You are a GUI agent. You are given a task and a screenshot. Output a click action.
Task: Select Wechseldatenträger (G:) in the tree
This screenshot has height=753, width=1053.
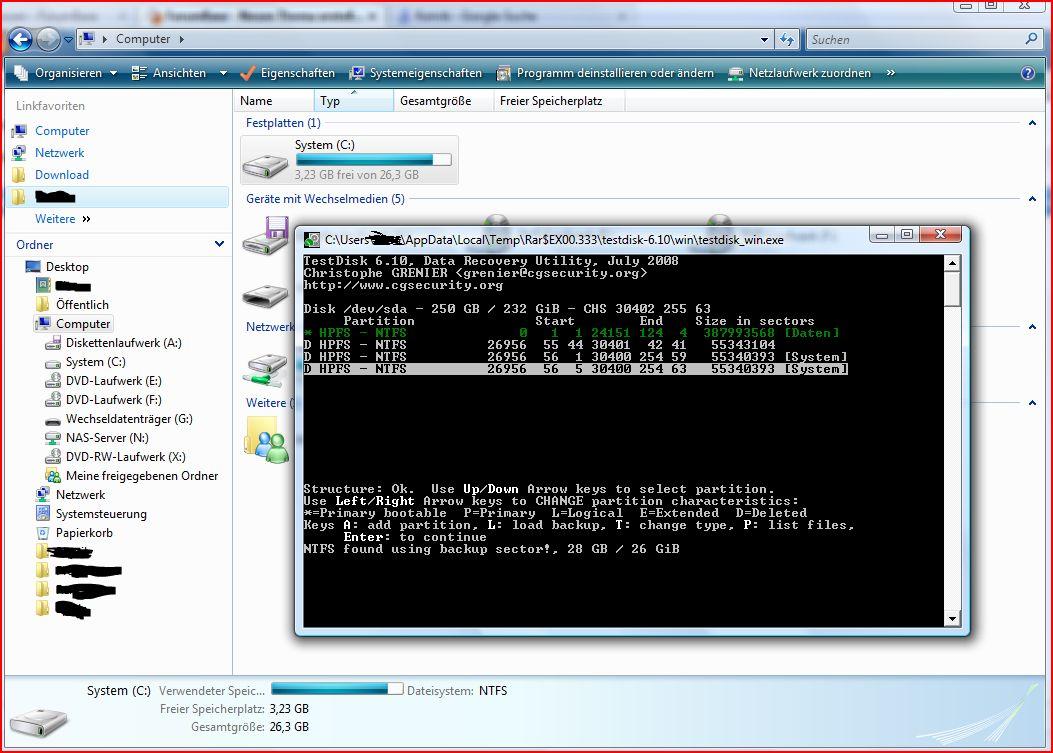129,418
